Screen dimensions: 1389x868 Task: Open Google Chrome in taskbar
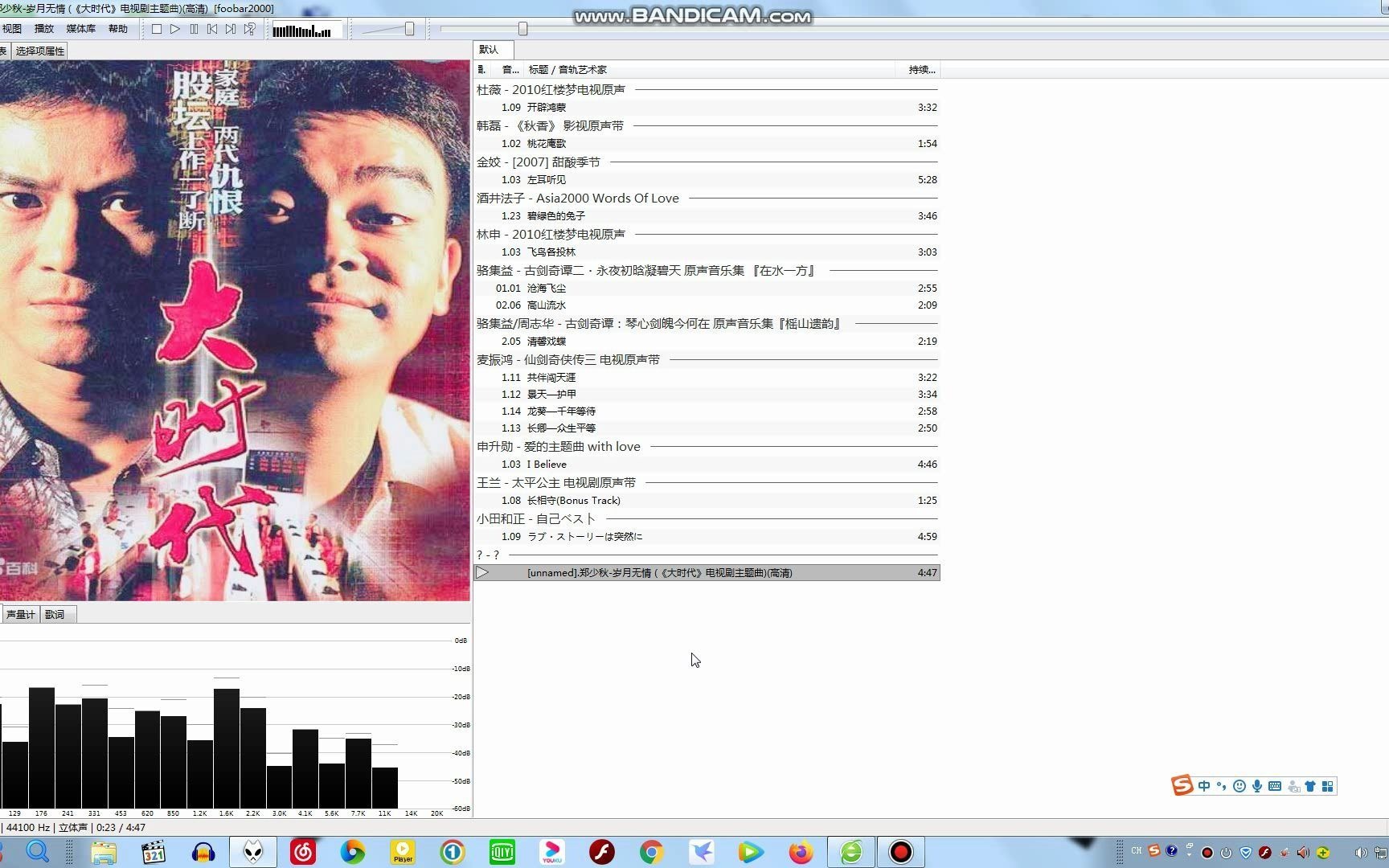click(652, 852)
